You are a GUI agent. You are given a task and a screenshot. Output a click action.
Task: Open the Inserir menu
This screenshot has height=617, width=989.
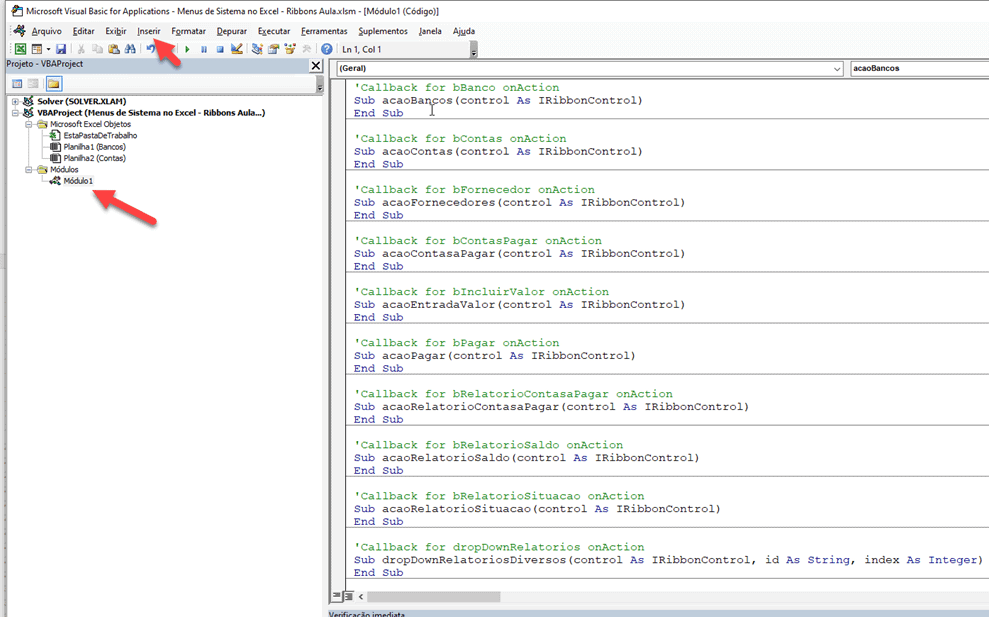coord(148,31)
